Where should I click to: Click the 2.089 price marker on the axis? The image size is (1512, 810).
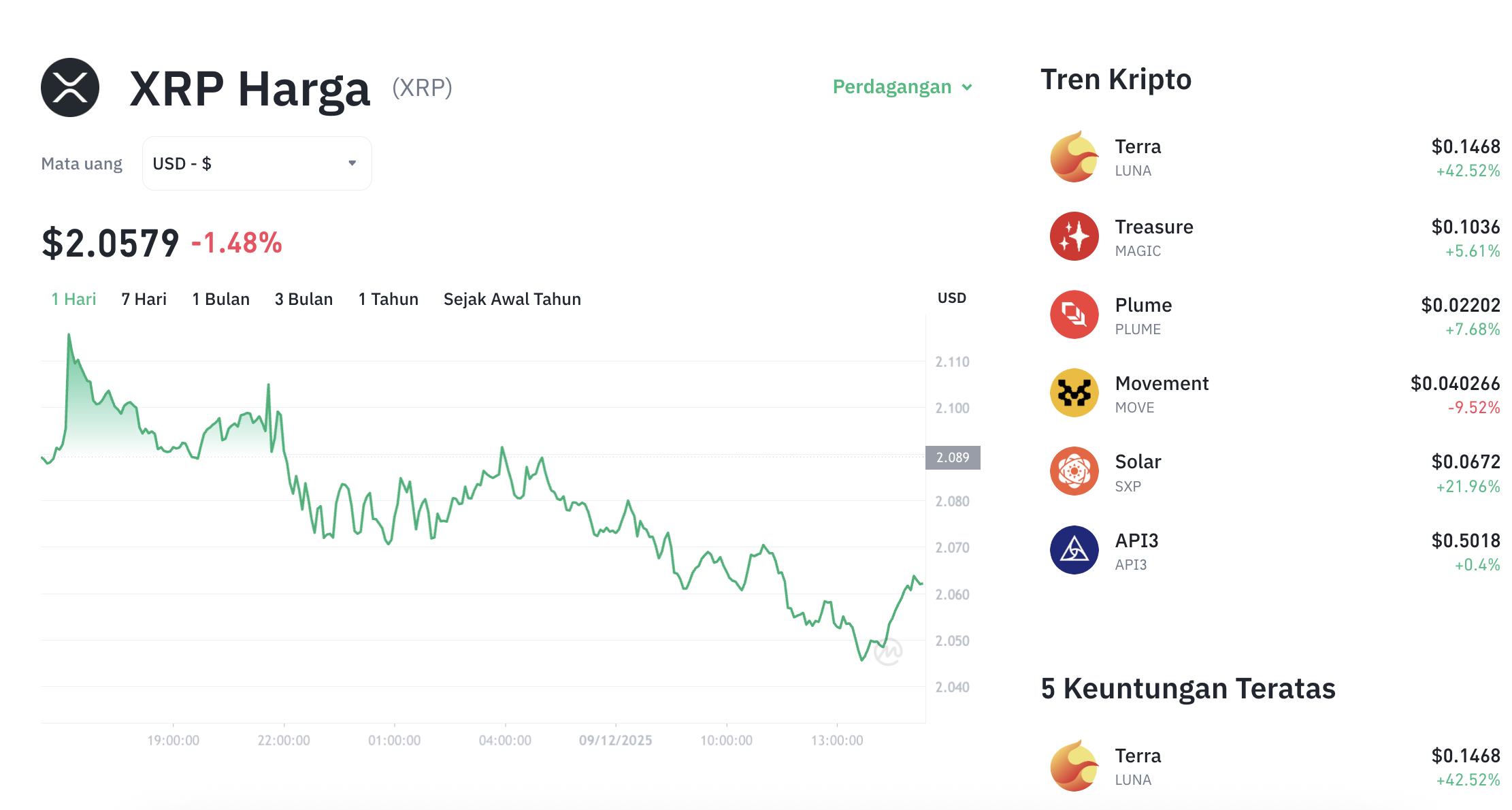click(x=953, y=457)
